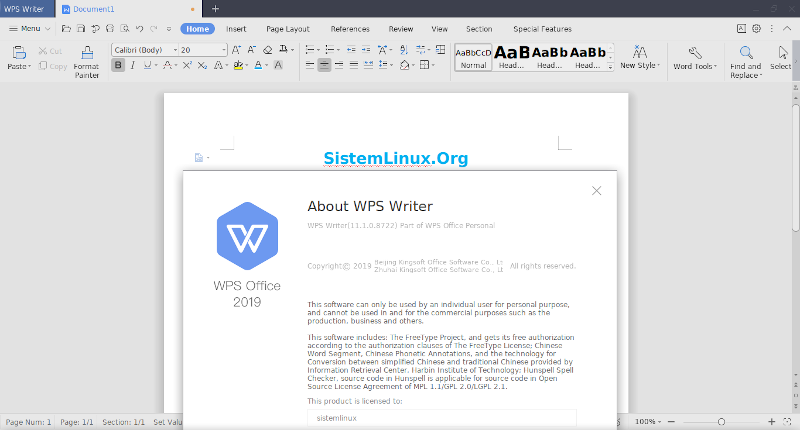800x430 pixels.
Task: Open the font size dropdown showing 20
Action: (223, 50)
